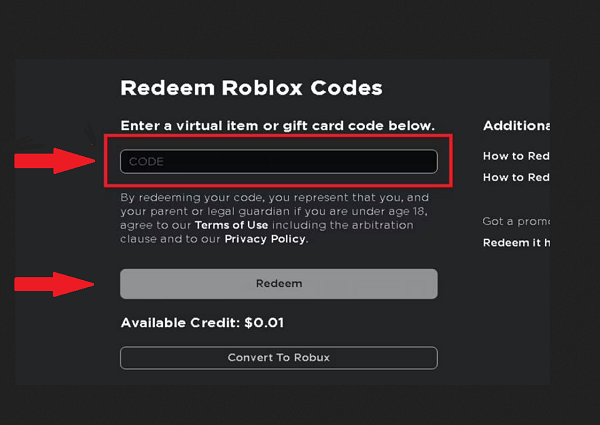Click the Additiona... sidebar heading
The width and height of the screenshot is (600, 425).
(x=516, y=125)
